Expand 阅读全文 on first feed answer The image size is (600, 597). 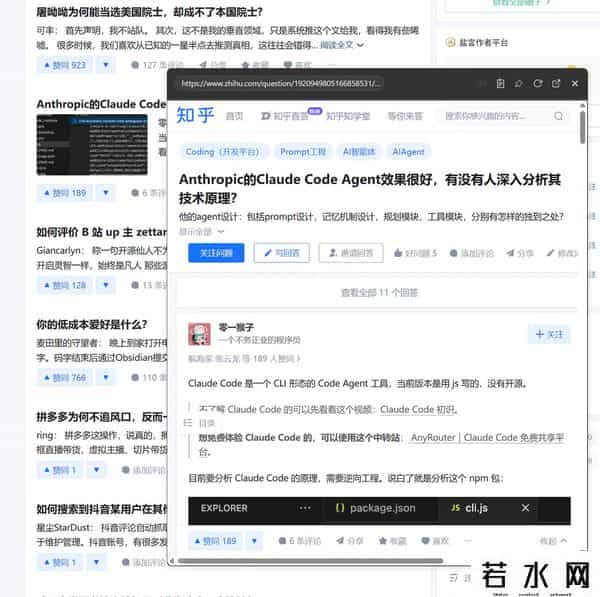[341, 45]
